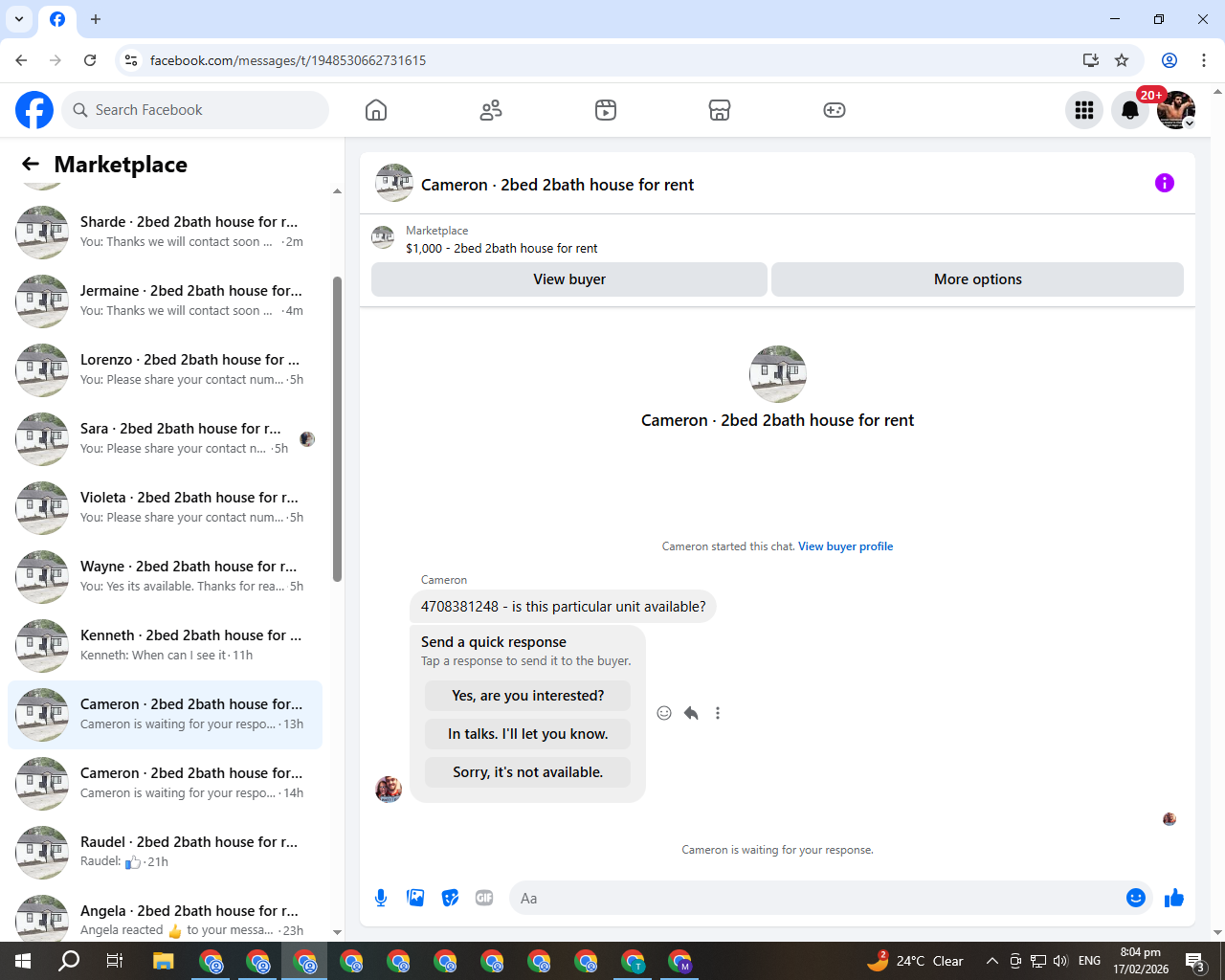Viewport: 1225px width, 980px height.
Task: Reload the page
Action: (x=90, y=60)
